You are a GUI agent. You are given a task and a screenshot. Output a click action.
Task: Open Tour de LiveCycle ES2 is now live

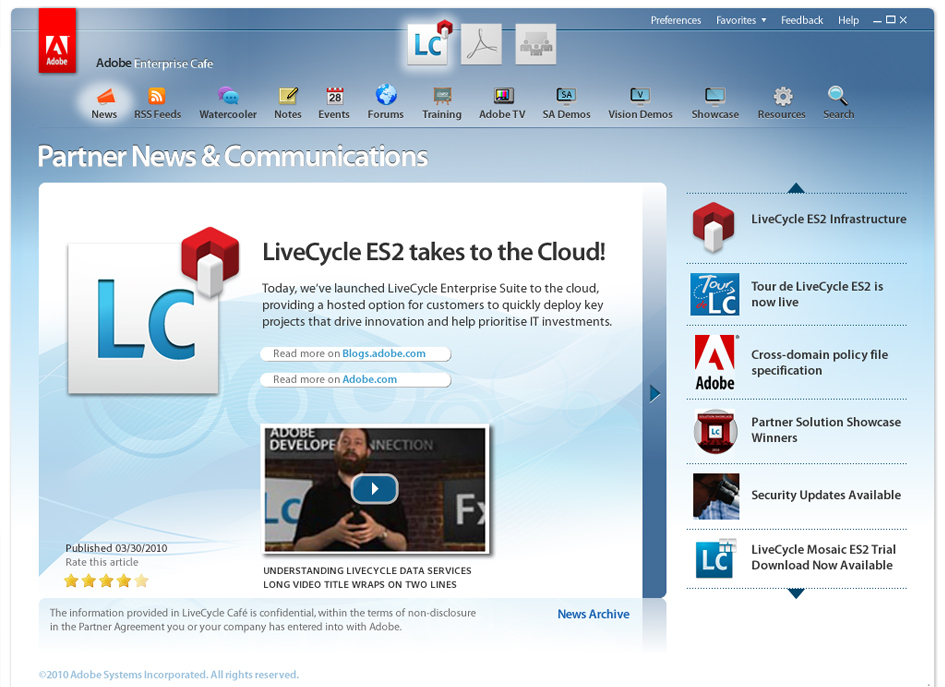tap(817, 294)
